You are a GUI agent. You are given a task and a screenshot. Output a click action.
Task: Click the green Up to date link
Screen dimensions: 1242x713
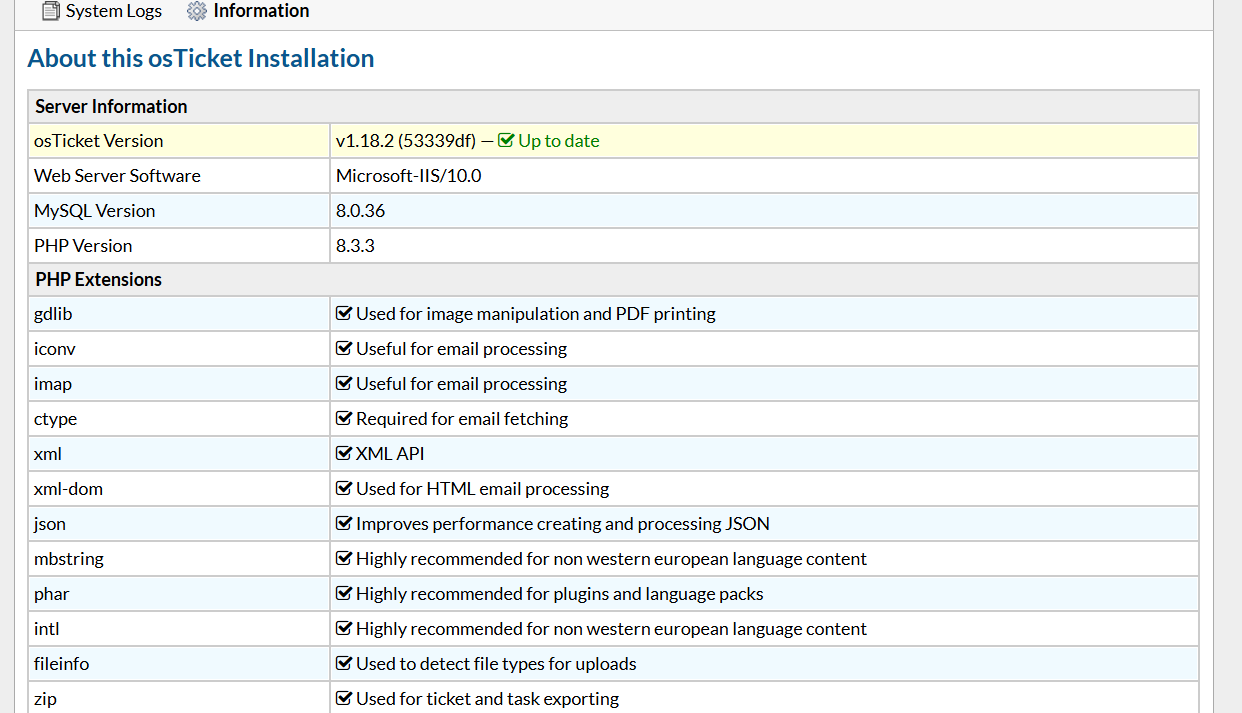point(558,141)
